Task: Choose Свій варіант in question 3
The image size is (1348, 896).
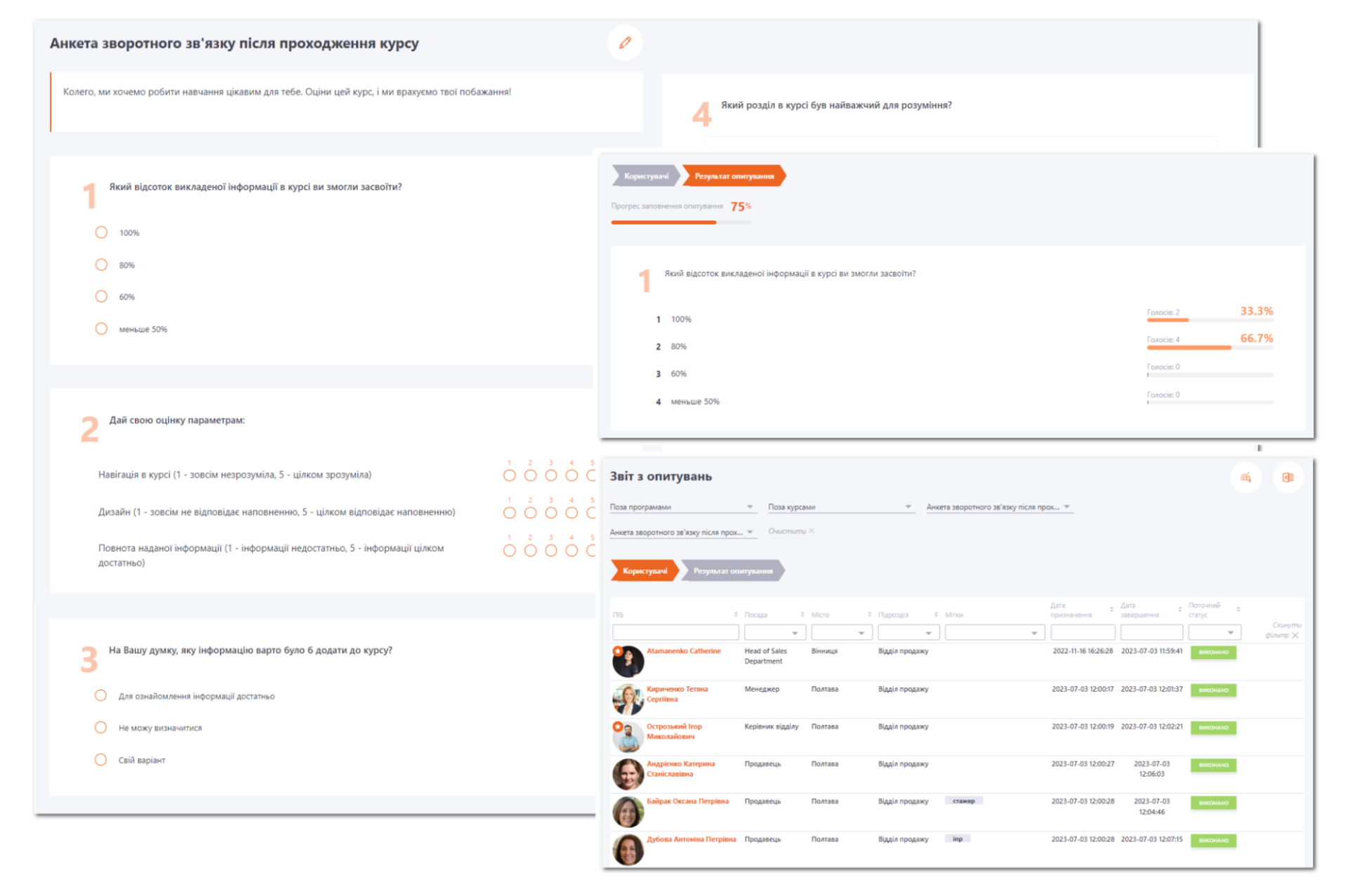Action: click(x=100, y=759)
